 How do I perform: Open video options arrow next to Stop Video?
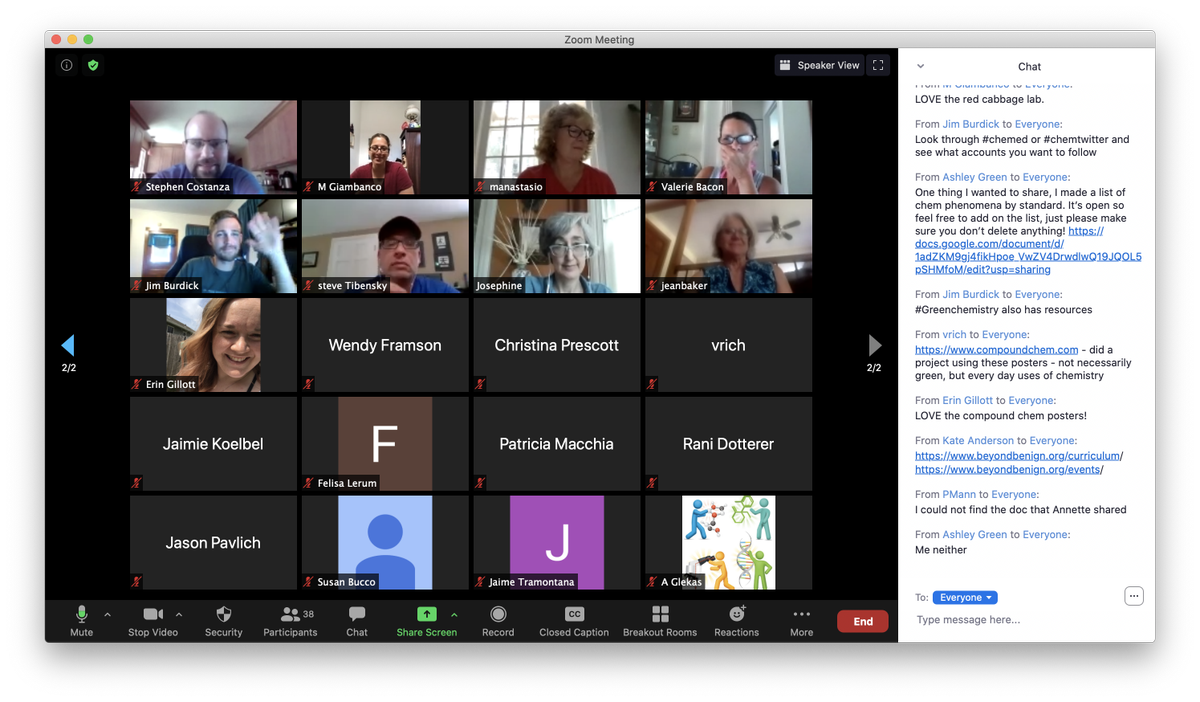click(x=179, y=614)
